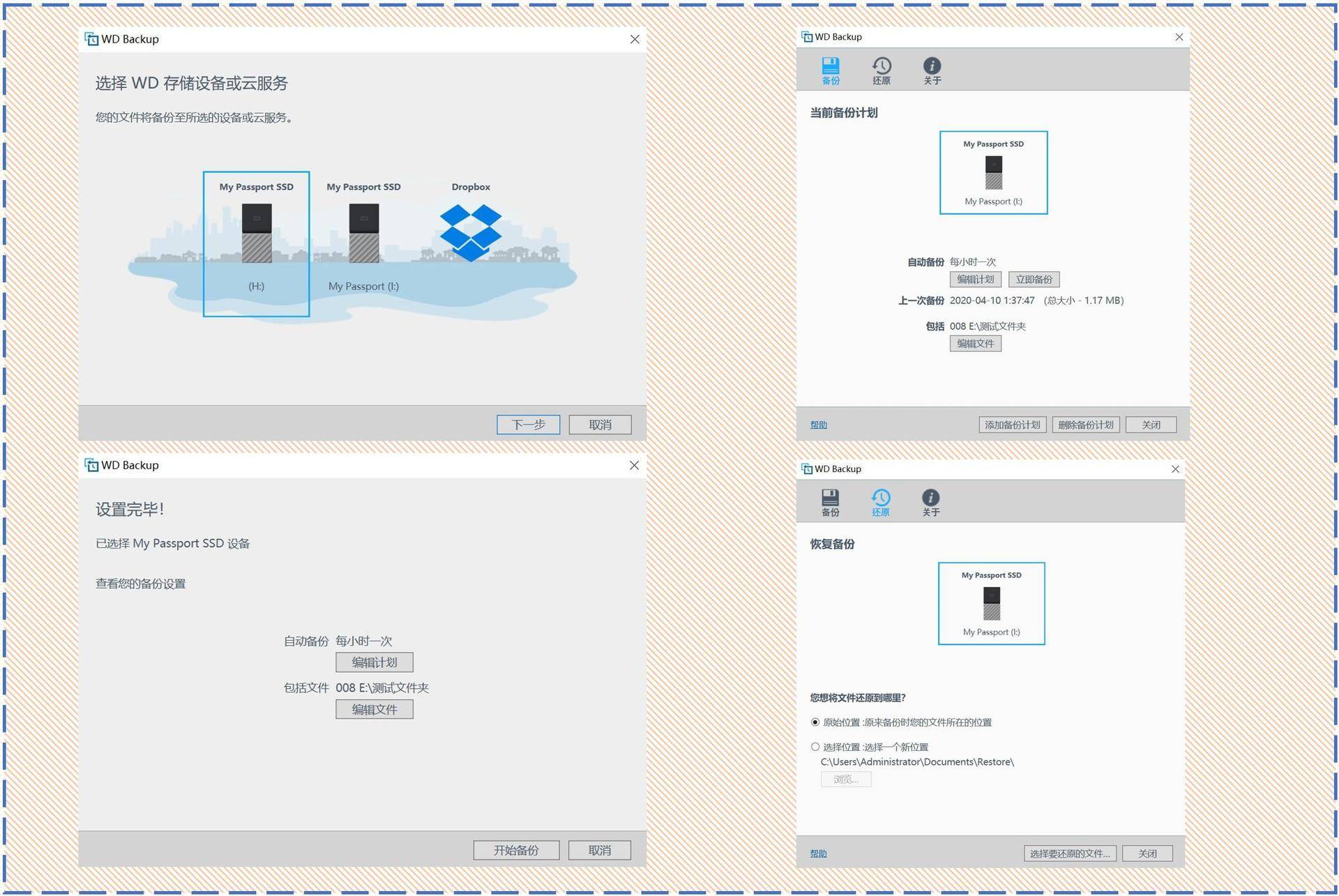The width and height of the screenshot is (1339, 896).
Task: Click 选择要还原的文件 to pick restore files
Action: [x=1070, y=853]
